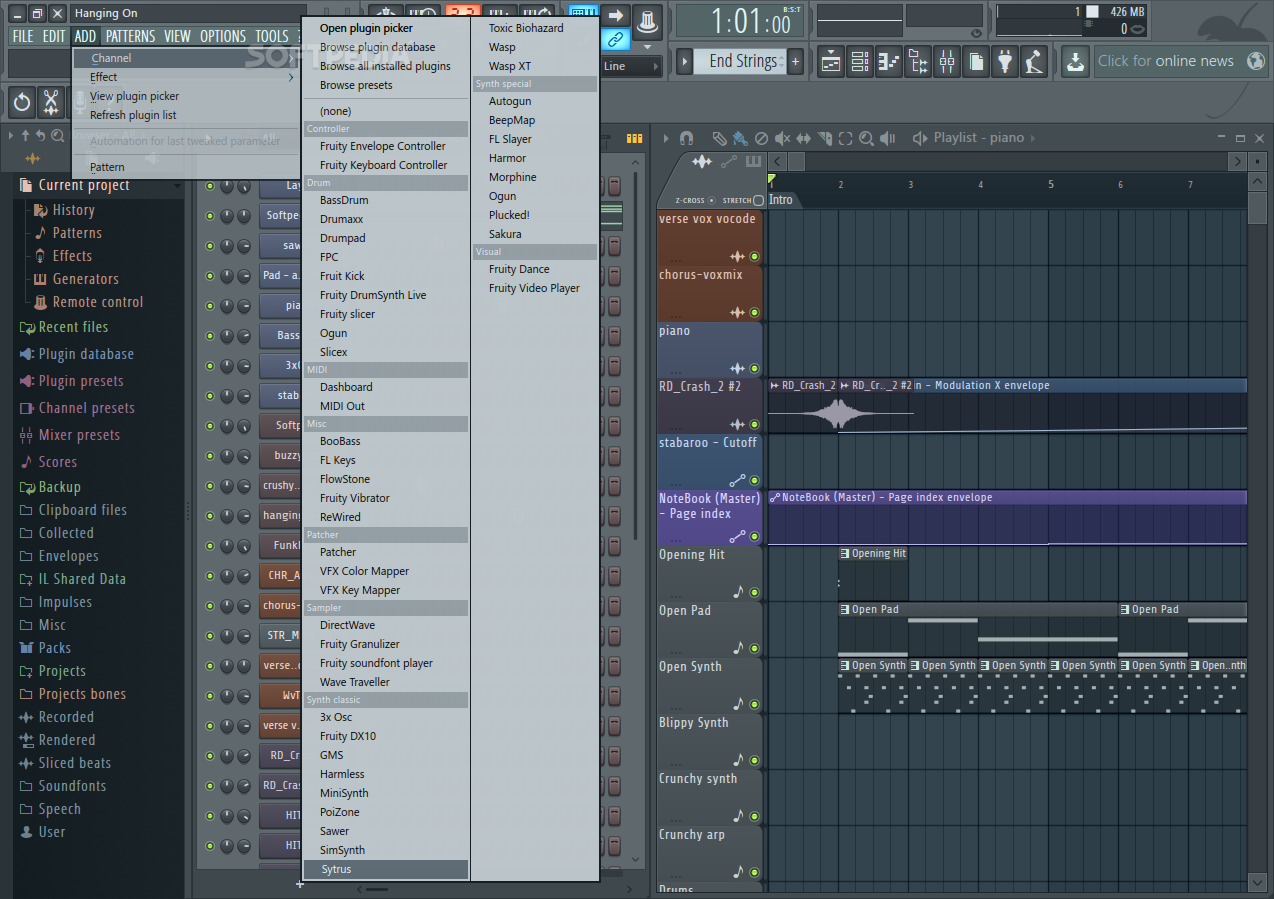Expand the Packs folder in browser
This screenshot has height=899, width=1274.
[54, 648]
